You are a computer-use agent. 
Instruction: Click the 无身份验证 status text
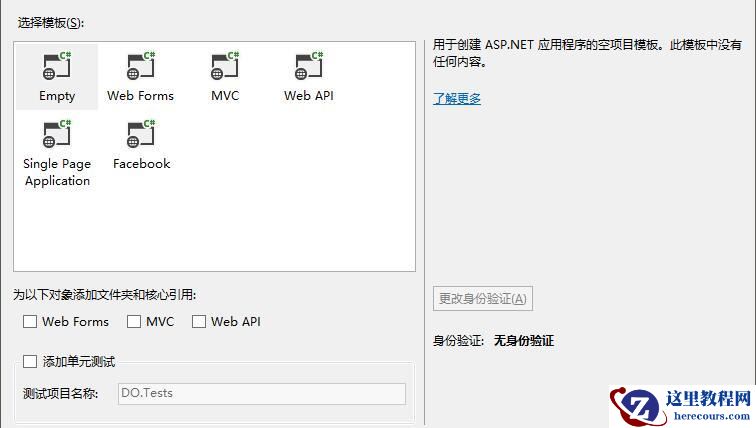tap(524, 341)
